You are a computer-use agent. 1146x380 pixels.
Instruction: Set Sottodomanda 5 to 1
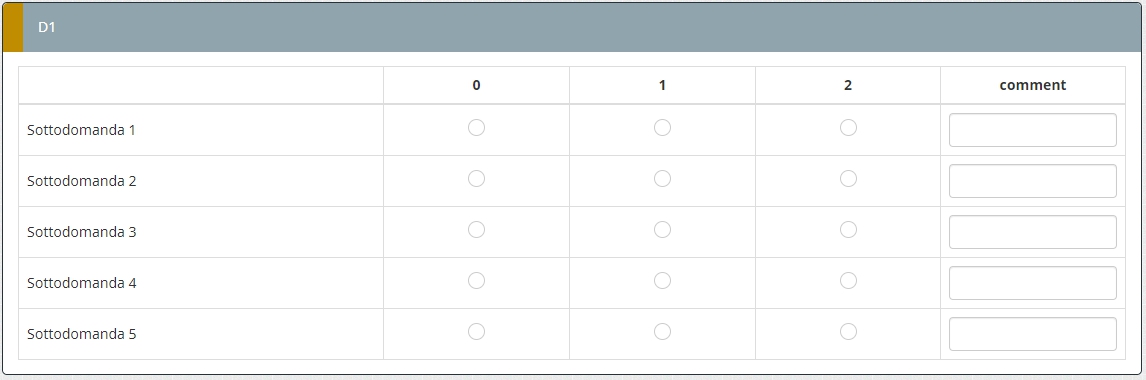(x=662, y=332)
